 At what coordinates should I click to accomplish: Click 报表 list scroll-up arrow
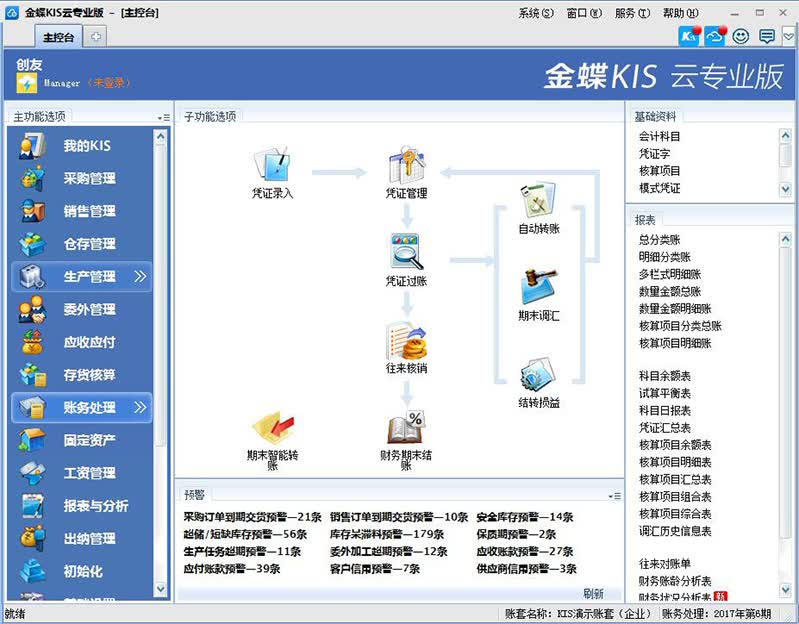click(x=785, y=239)
